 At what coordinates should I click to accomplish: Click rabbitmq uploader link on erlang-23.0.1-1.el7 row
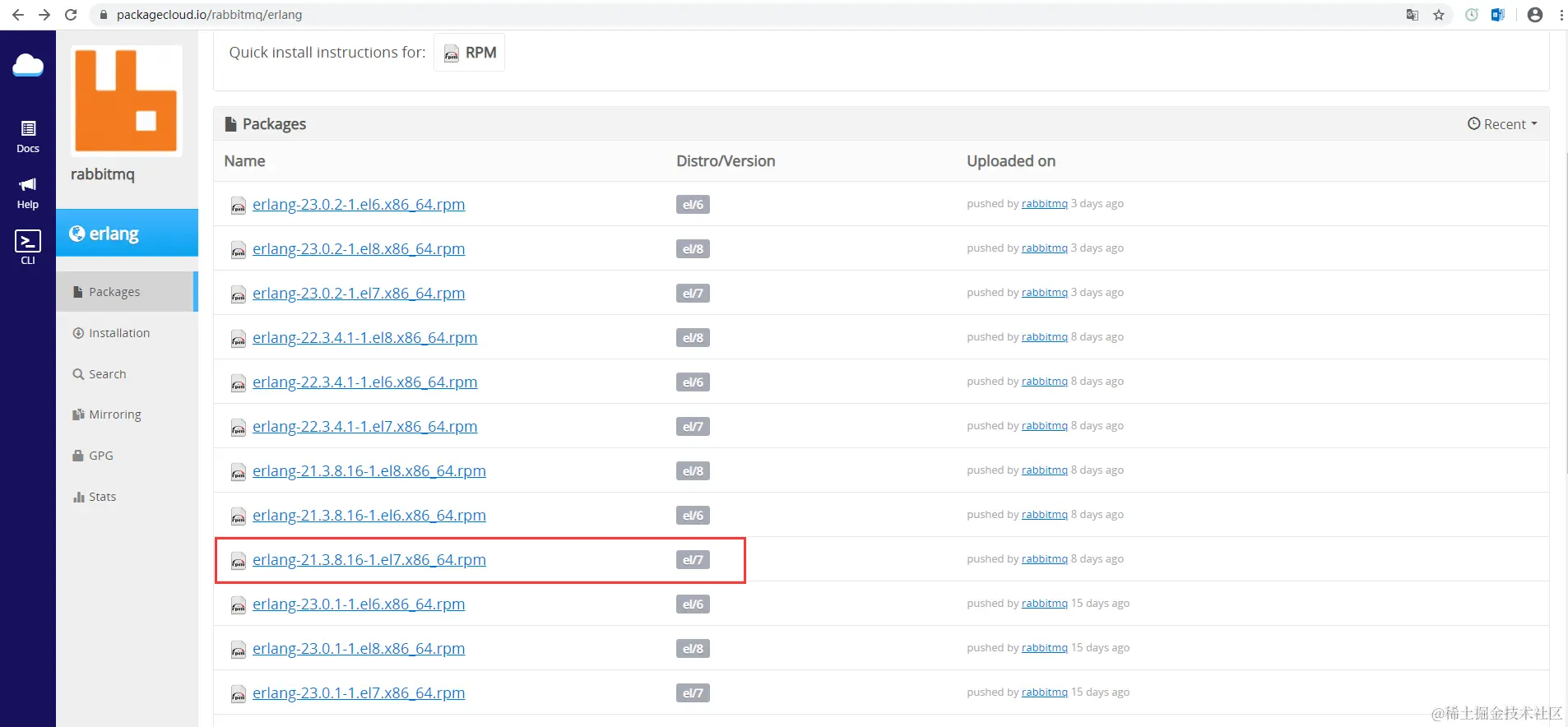(x=1045, y=692)
